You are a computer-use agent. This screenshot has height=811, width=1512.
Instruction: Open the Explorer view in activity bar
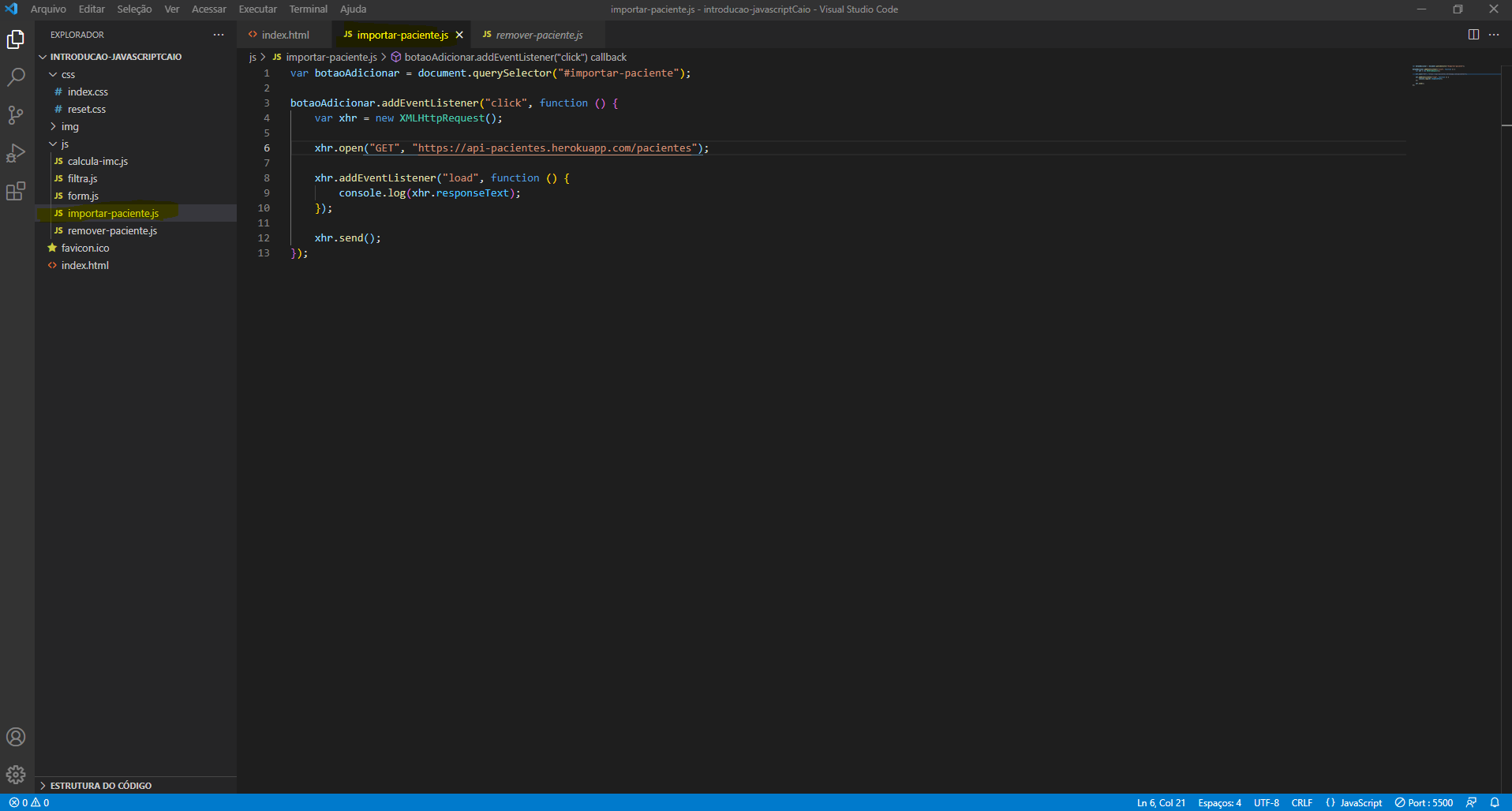coord(16,39)
